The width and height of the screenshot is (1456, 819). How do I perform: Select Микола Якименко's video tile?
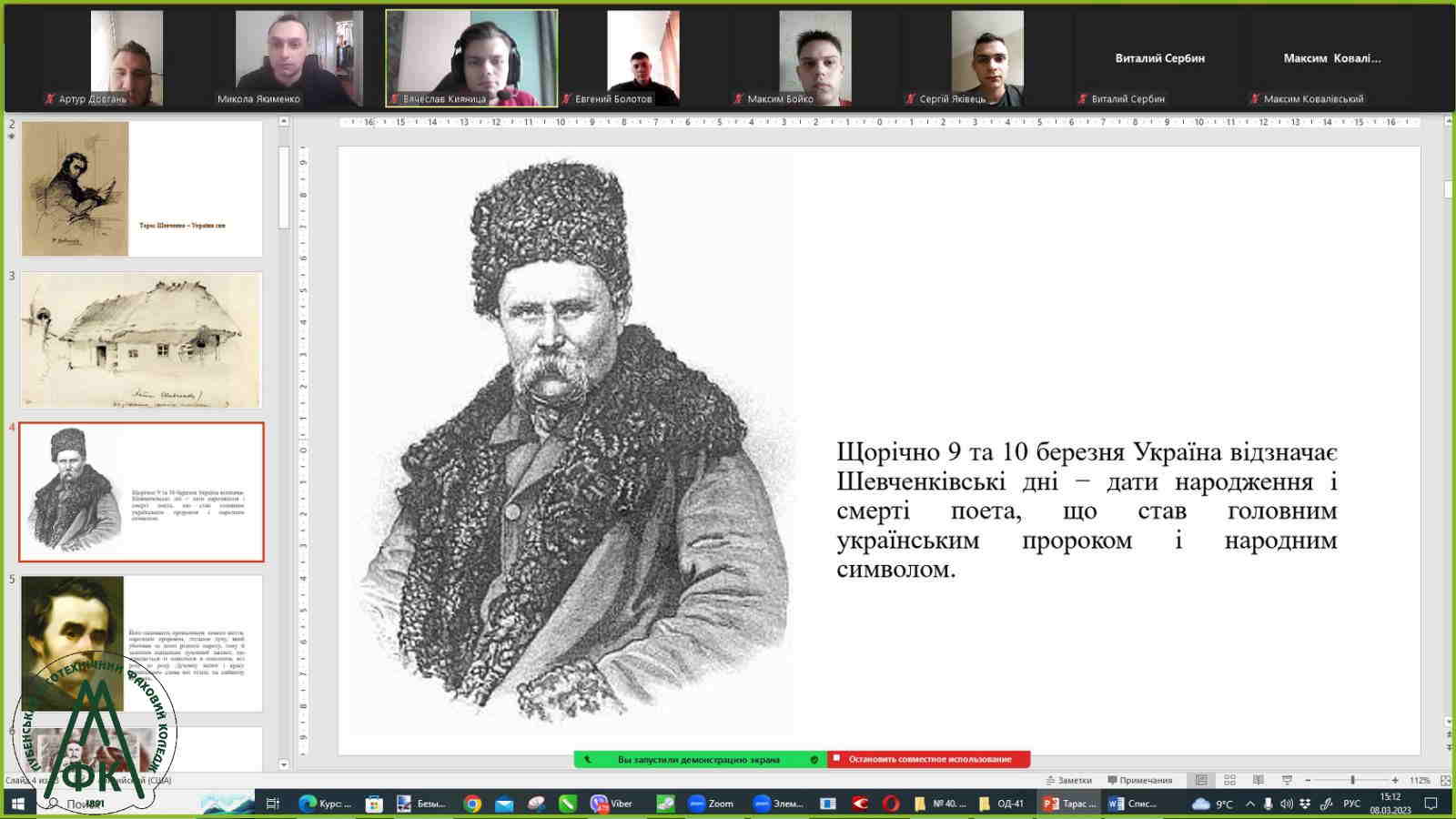(x=299, y=58)
